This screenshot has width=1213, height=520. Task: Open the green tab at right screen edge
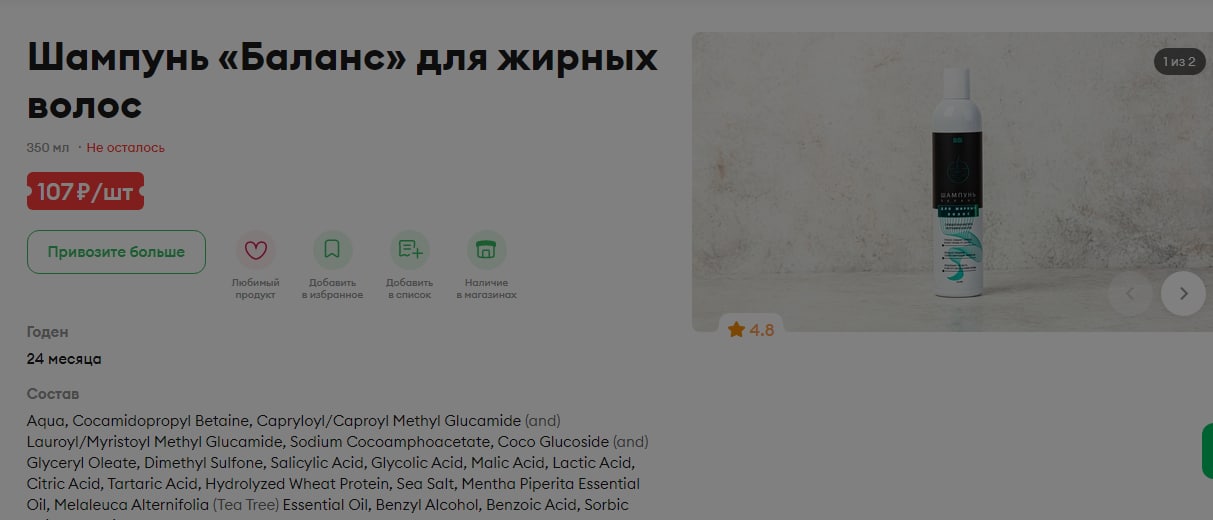click(x=1207, y=451)
